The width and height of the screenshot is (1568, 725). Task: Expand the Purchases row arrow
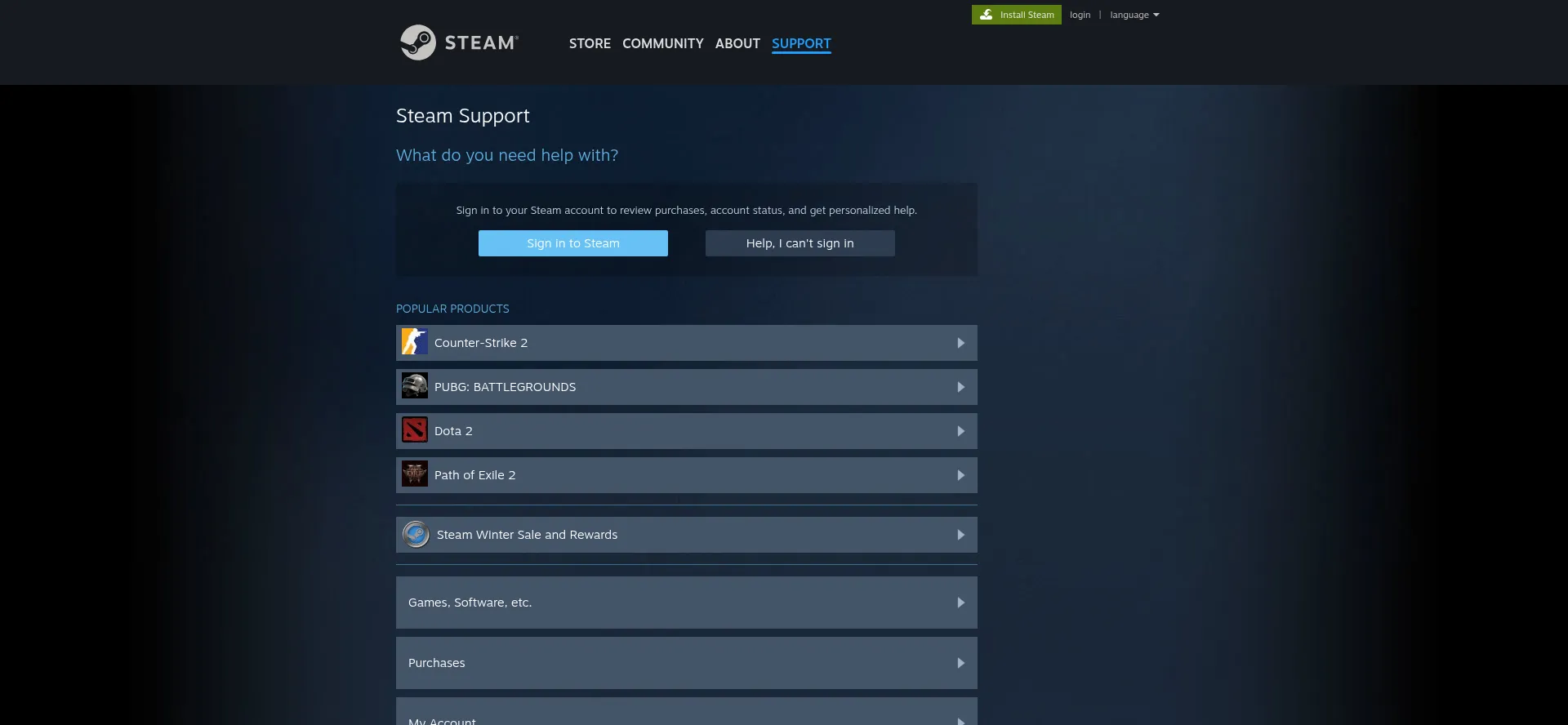pos(960,663)
